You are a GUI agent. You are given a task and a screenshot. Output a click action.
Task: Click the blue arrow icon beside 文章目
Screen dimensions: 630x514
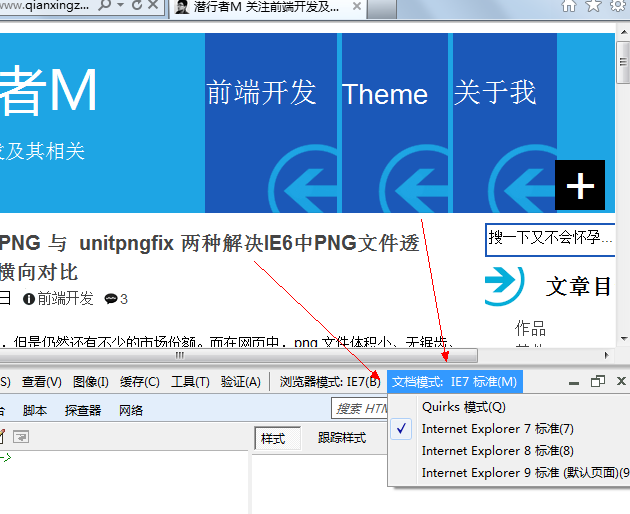pos(505,286)
